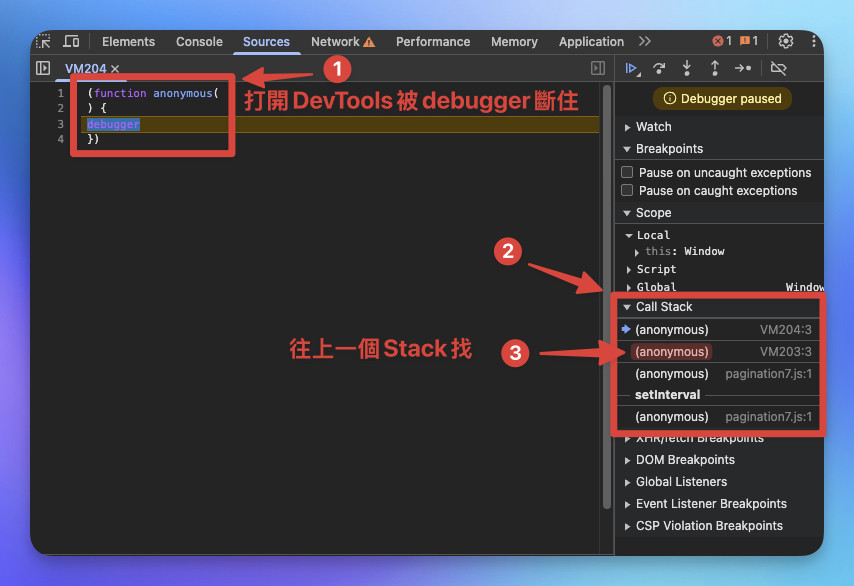854x586 pixels.
Task: Toggle the debugger sidebar panel icon
Action: pos(597,68)
